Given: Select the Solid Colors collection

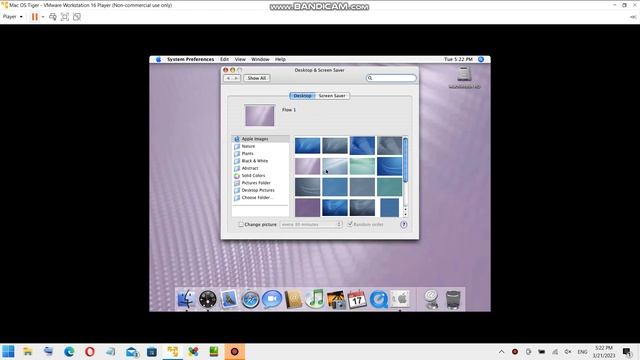Looking at the screenshot, I should pos(260,176).
